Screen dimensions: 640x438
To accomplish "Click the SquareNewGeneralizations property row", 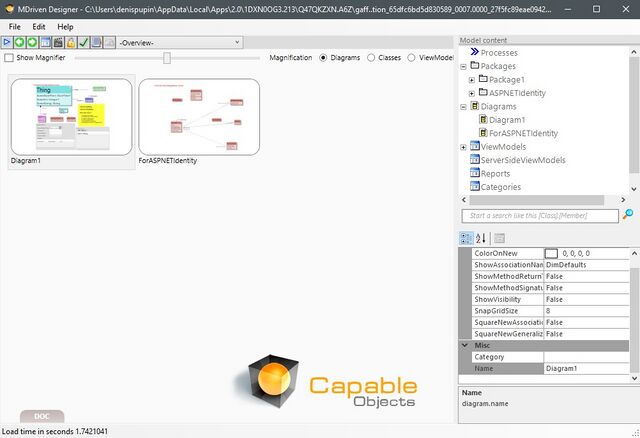I will pos(550,334).
